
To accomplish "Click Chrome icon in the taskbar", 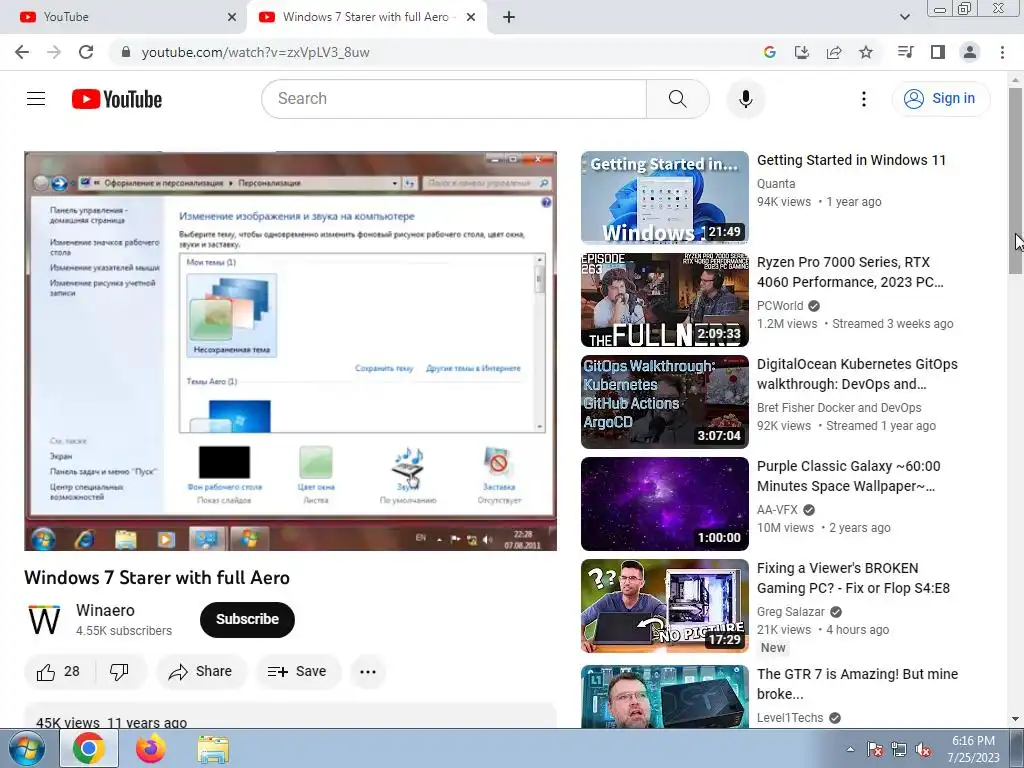I will (89, 748).
